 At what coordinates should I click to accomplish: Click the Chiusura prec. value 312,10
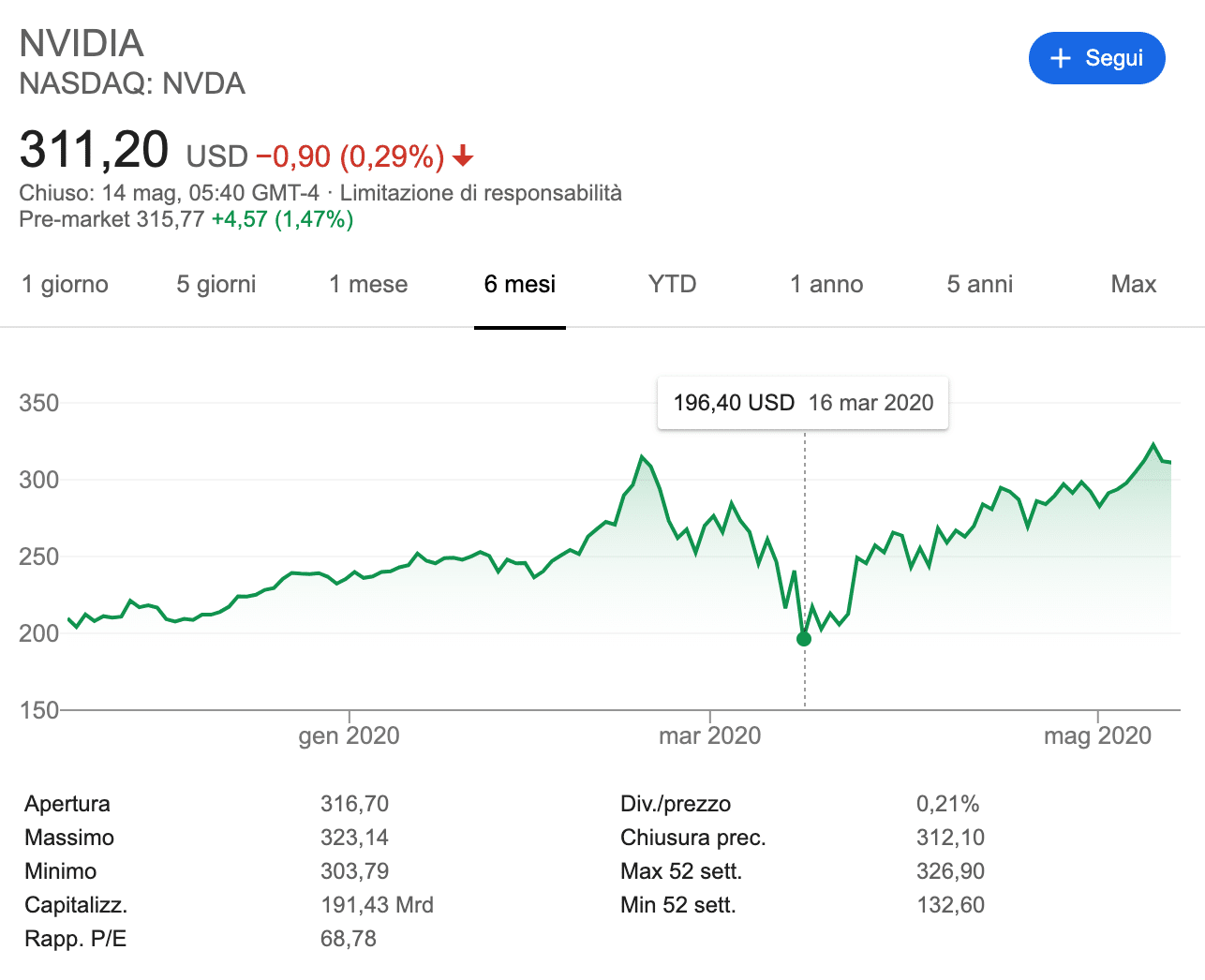[950, 838]
